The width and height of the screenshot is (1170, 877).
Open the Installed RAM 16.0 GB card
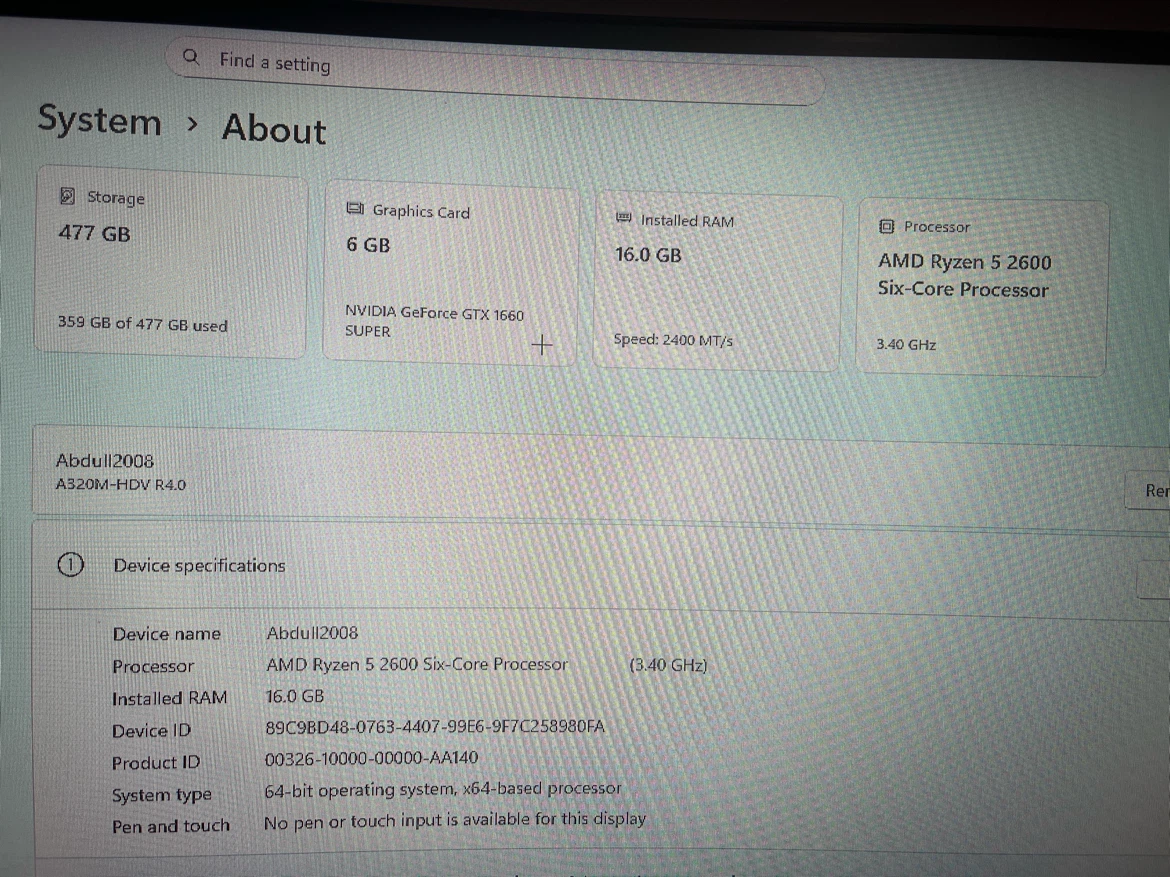718,281
